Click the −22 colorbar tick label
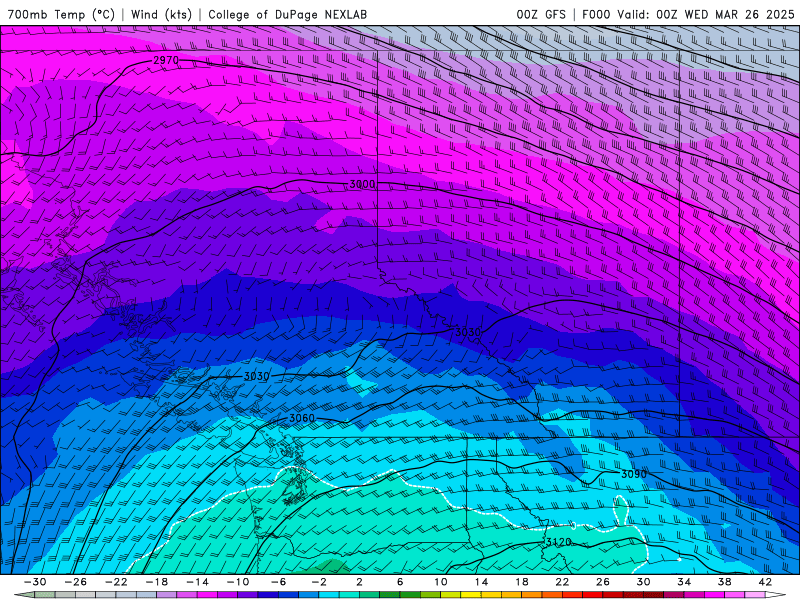This screenshot has width=800, height=600. pyautogui.click(x=116, y=582)
